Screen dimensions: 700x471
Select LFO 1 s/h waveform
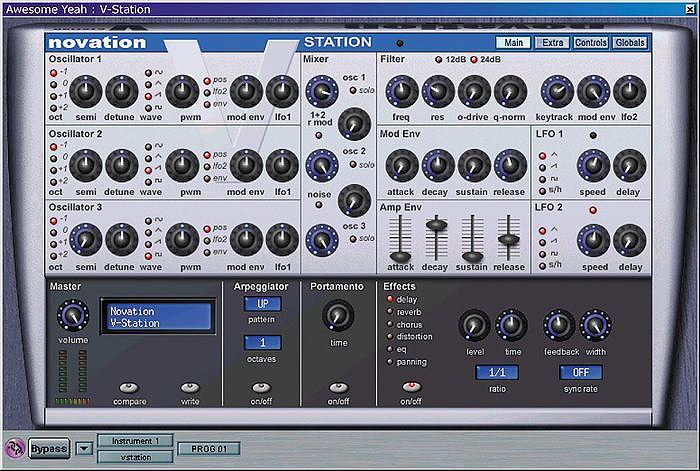pos(542,191)
